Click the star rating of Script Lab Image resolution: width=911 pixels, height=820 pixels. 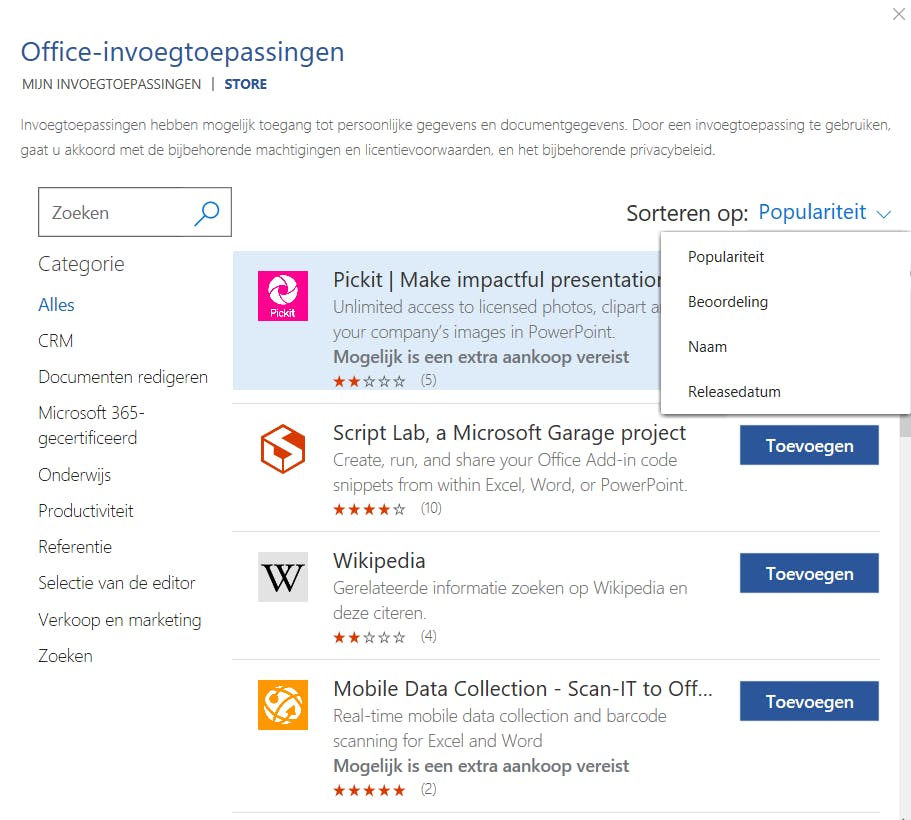[369, 508]
